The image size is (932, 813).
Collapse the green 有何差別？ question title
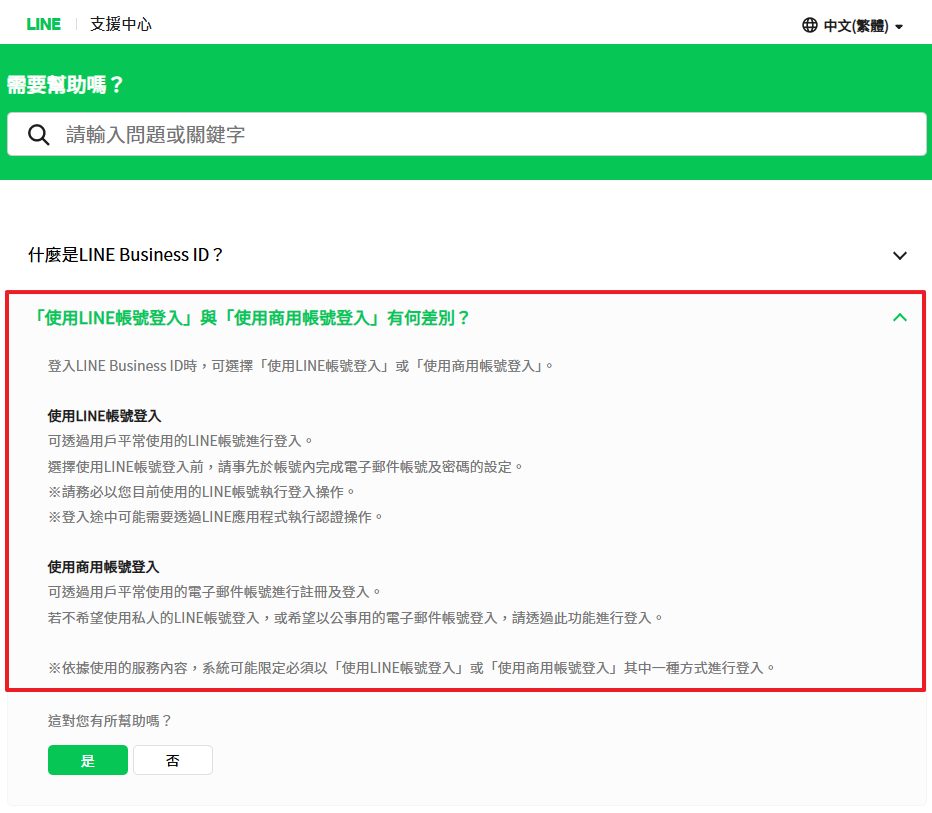click(251, 318)
